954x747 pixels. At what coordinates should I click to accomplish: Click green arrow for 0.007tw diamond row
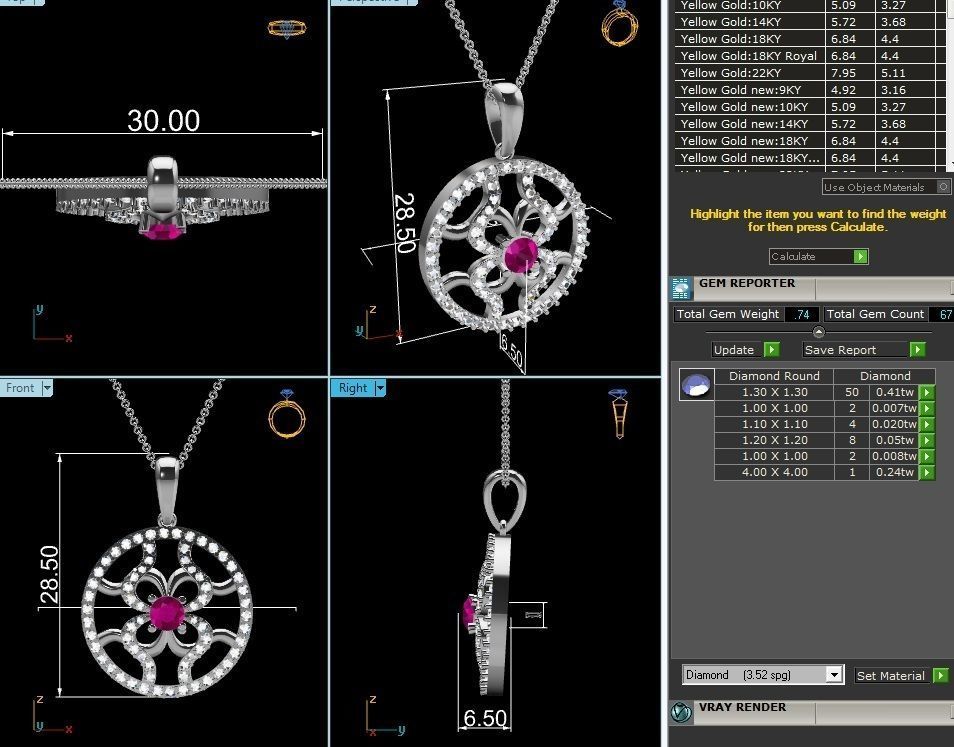click(x=926, y=408)
